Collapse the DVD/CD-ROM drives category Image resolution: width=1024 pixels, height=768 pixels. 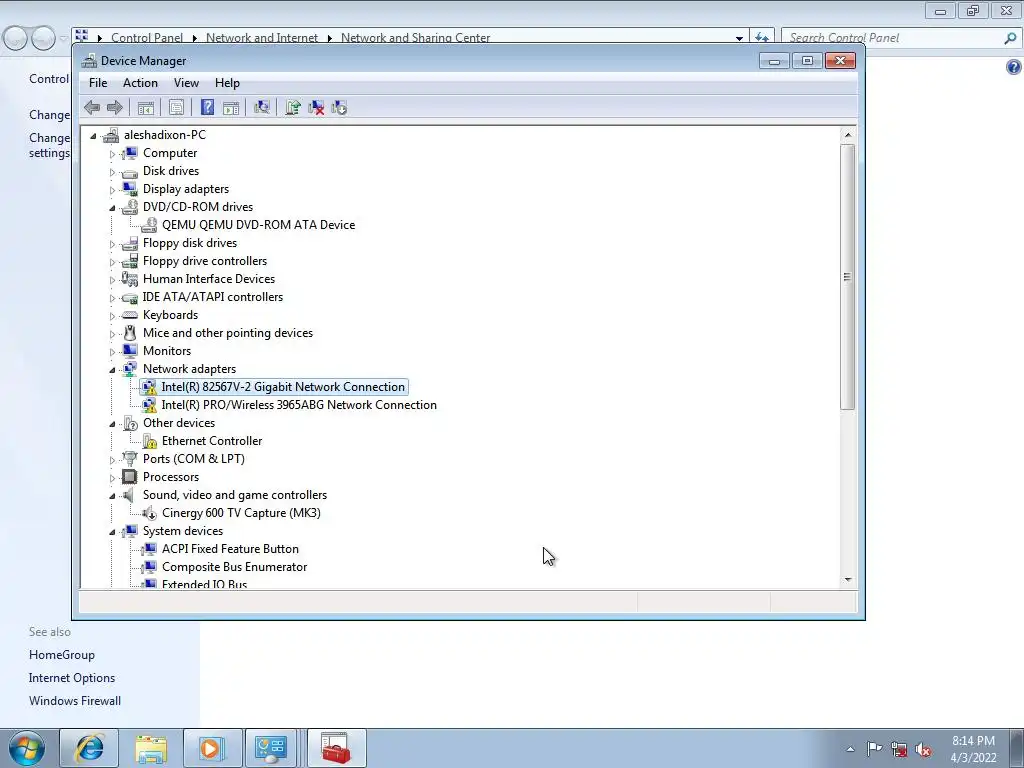coord(112,208)
